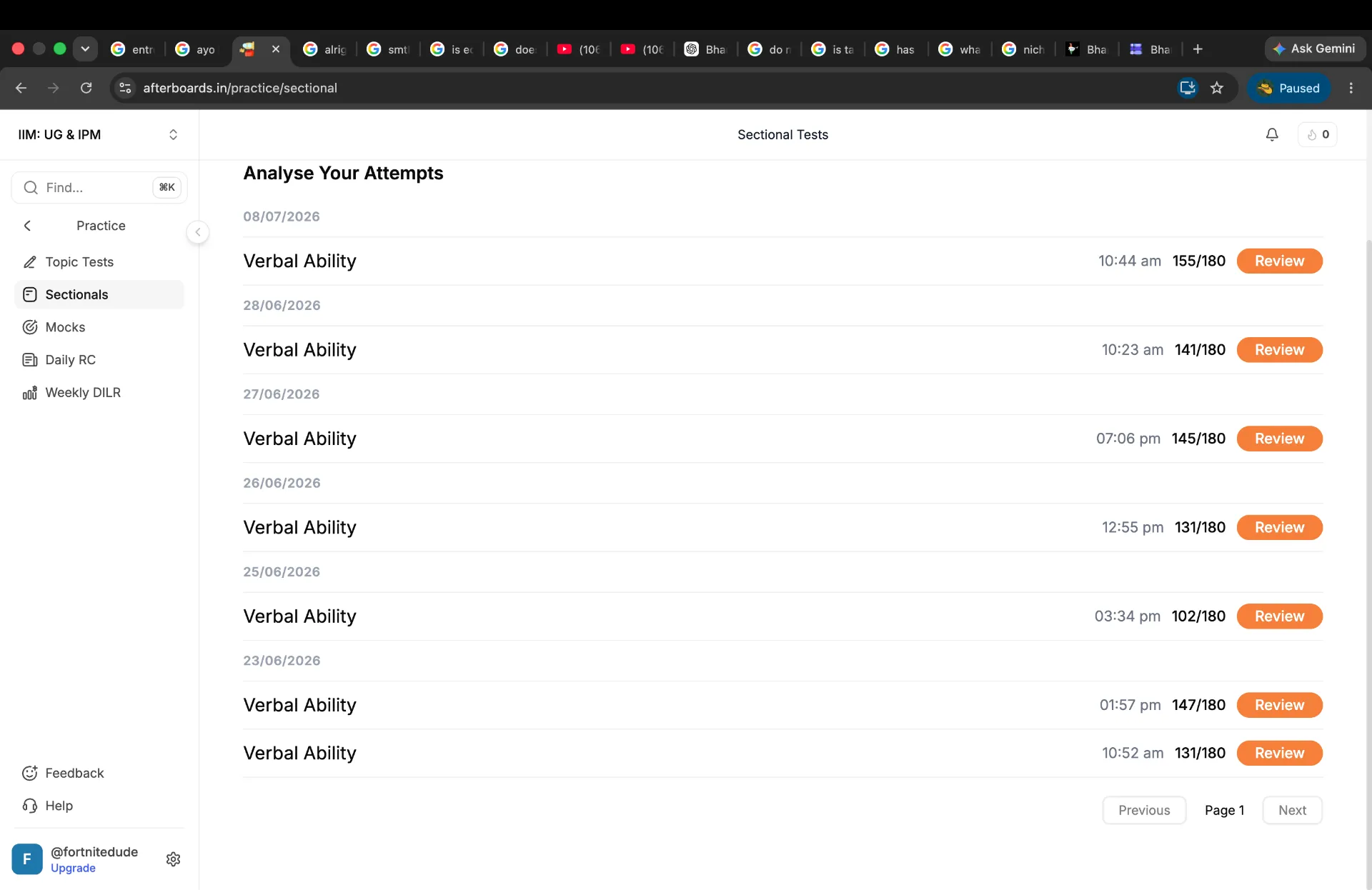Screen dimensions: 1372x890
Task: Install app icon in address bar
Action: pyautogui.click(x=1188, y=88)
